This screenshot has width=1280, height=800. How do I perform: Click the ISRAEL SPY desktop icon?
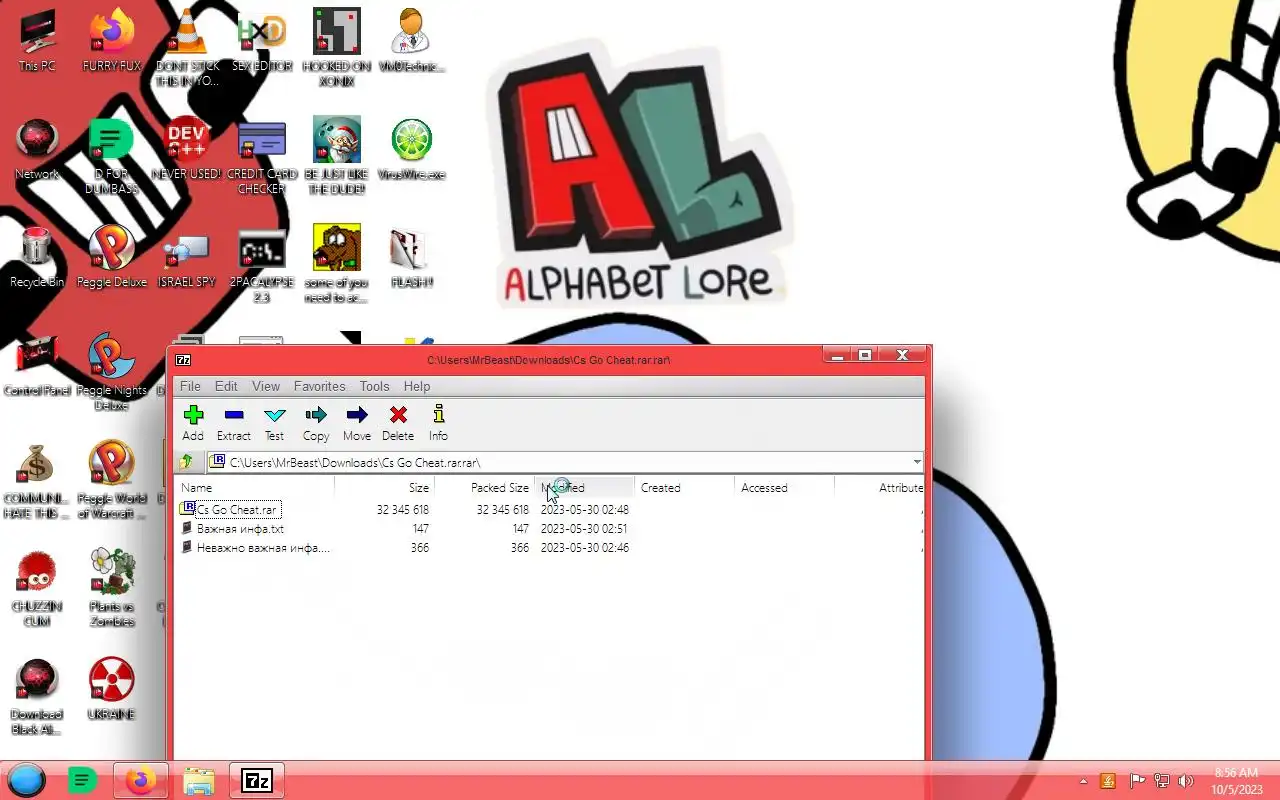186,258
